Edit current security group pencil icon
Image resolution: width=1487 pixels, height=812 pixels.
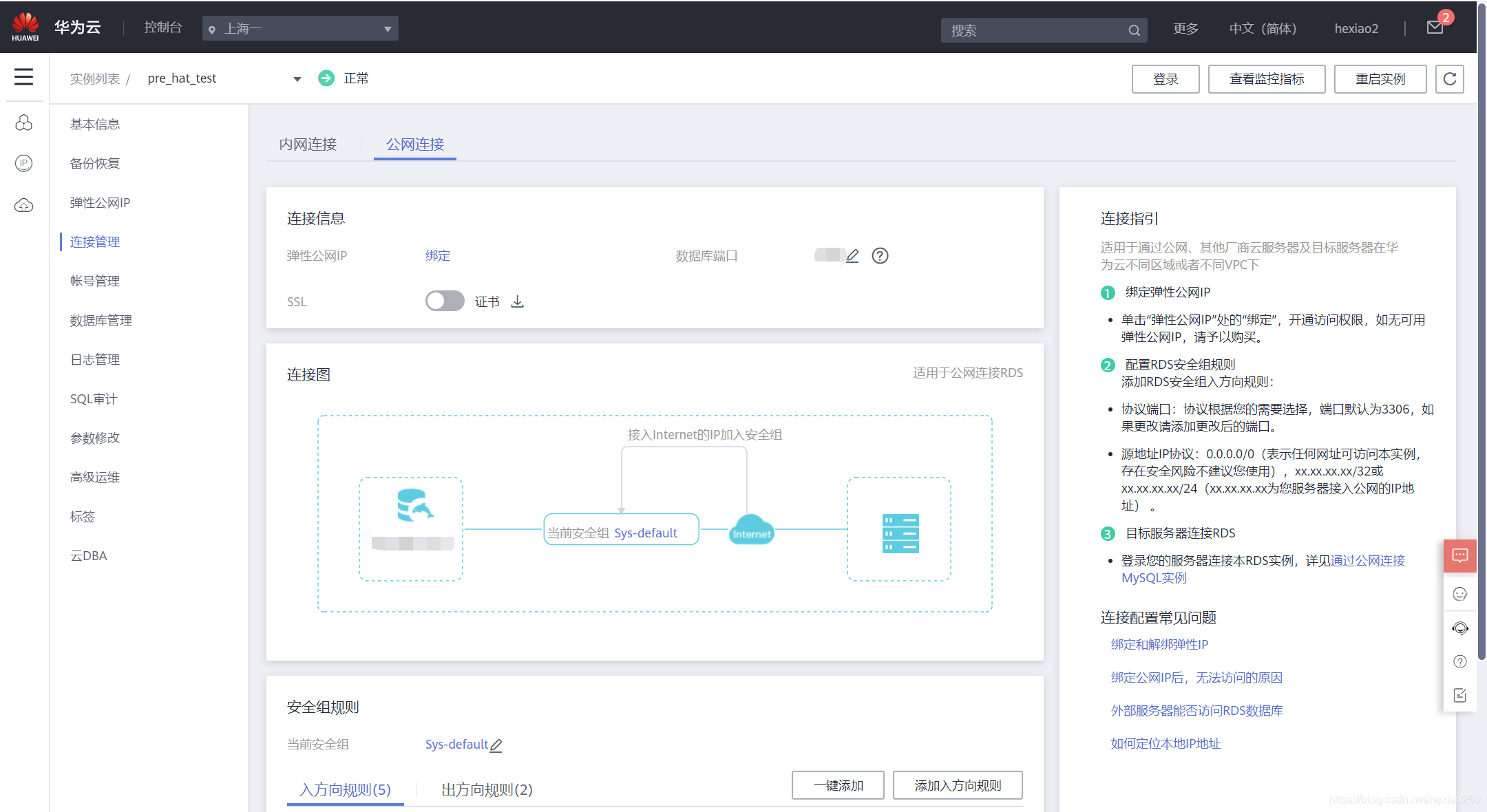(496, 745)
